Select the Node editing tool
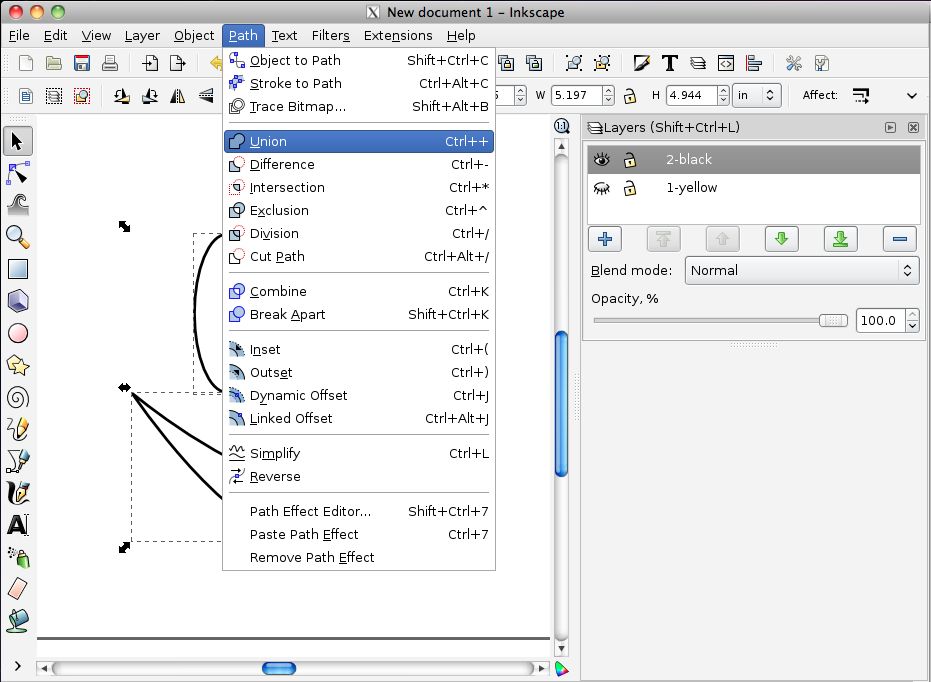 point(17,173)
